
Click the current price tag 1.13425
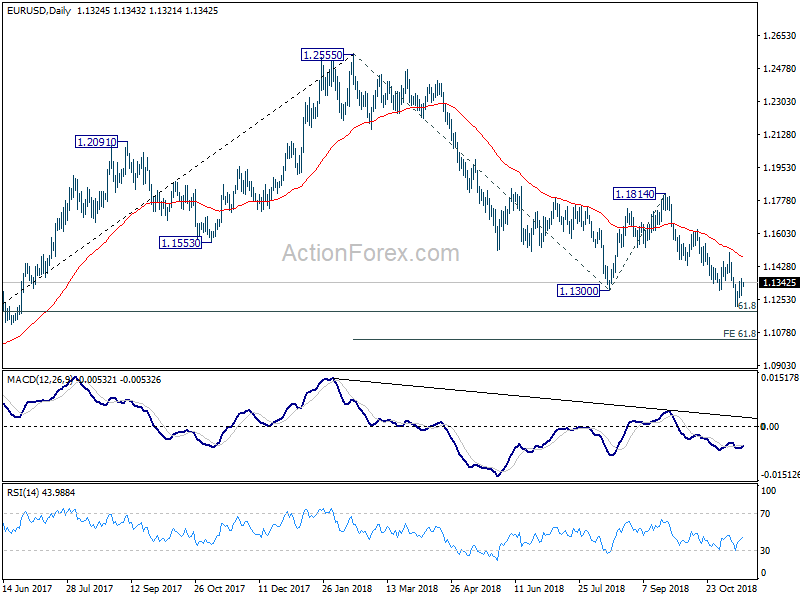click(779, 283)
